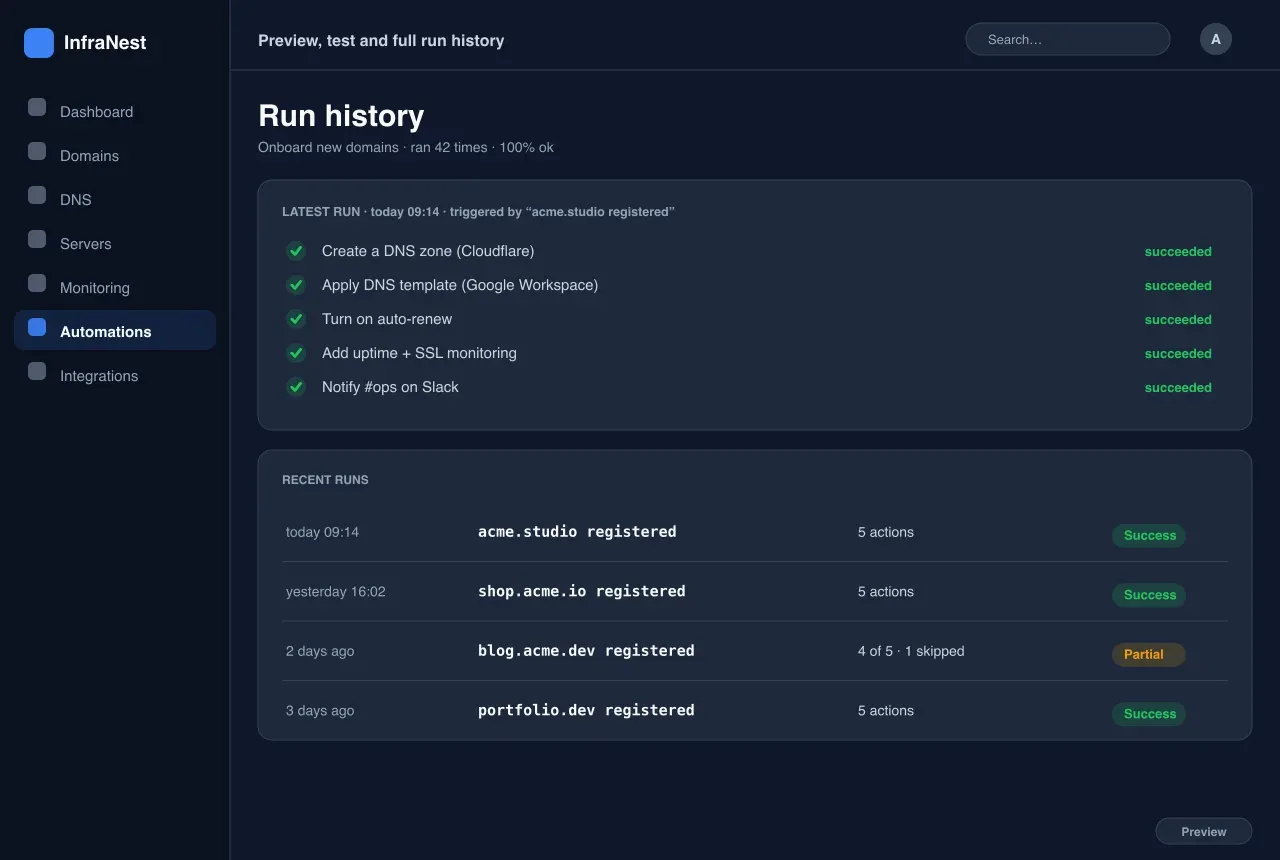Select the Create a DNS zone (Cloudflare) step
Viewport: 1280px width, 860px height.
(428, 251)
